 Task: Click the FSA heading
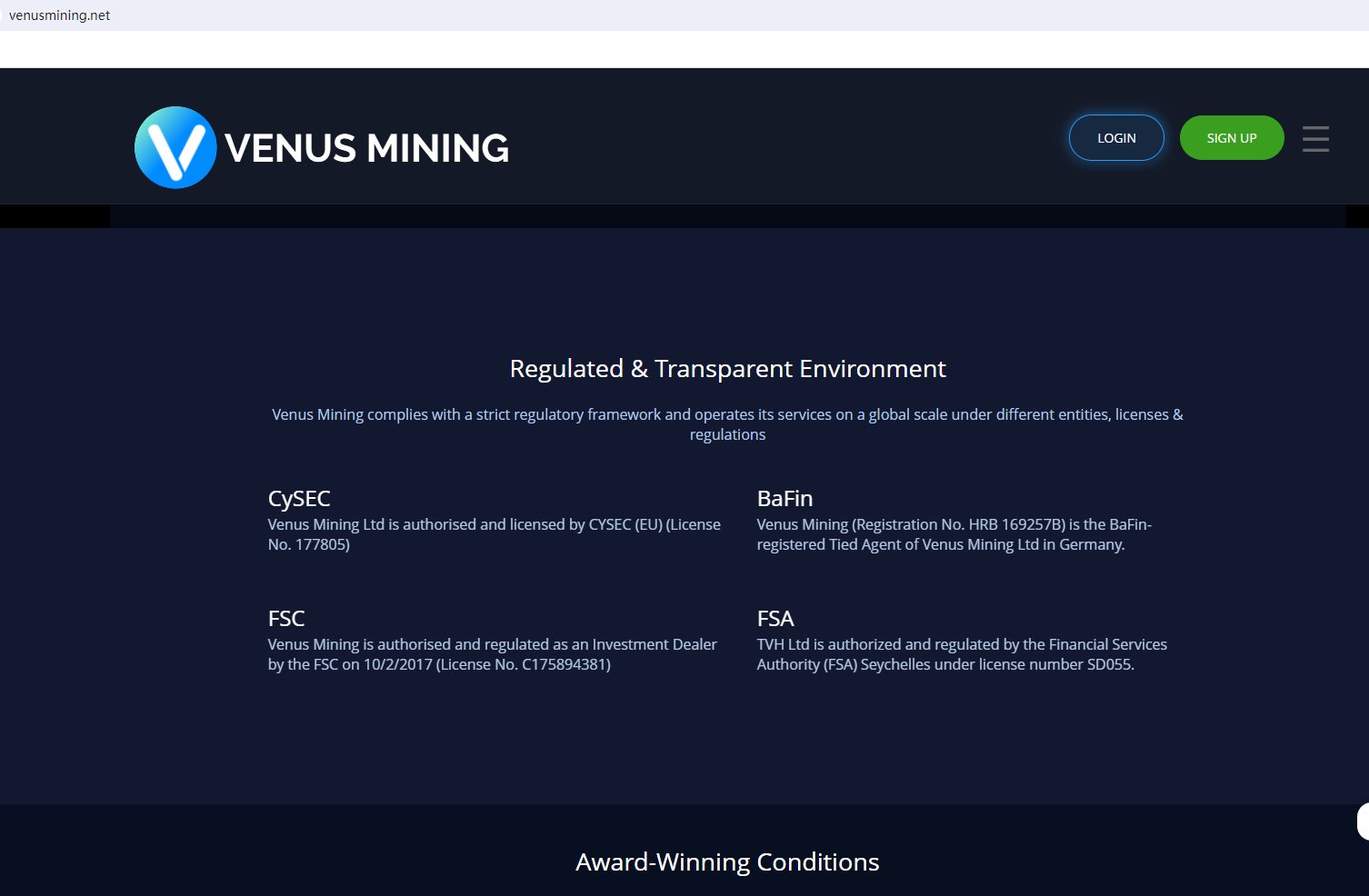tap(775, 619)
